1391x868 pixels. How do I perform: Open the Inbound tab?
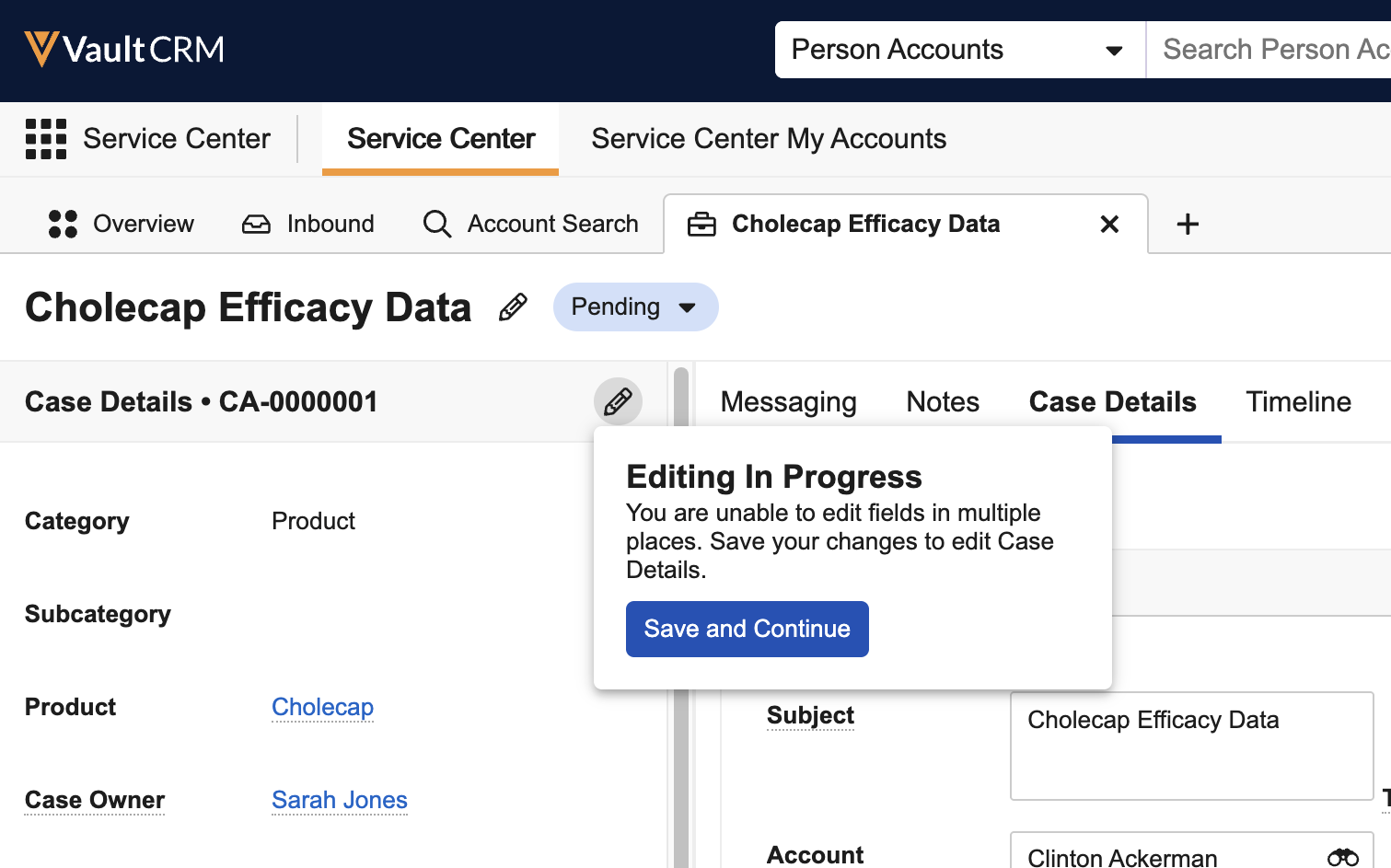308,224
